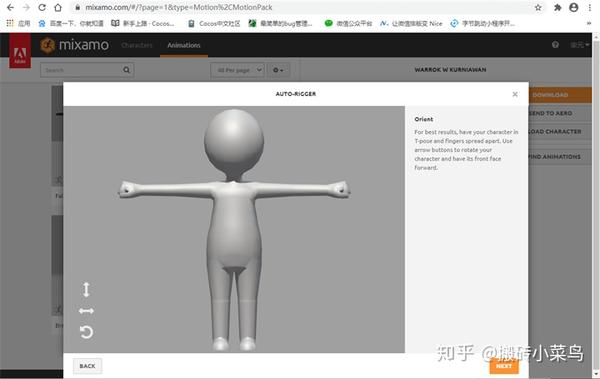Open the user account dropdown
This screenshot has height=379, width=600.
[579, 45]
